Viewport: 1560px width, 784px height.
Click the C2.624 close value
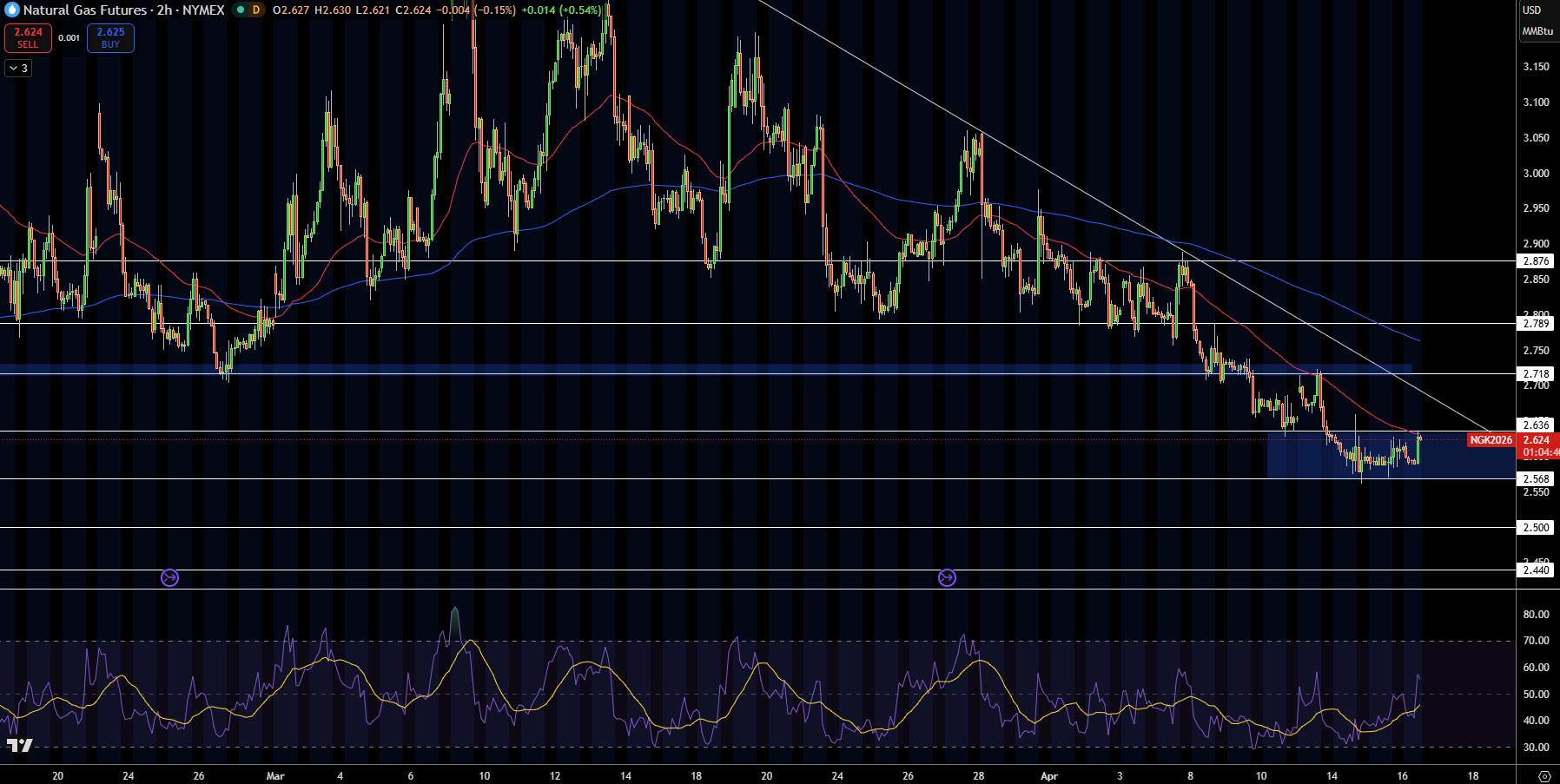pos(413,10)
